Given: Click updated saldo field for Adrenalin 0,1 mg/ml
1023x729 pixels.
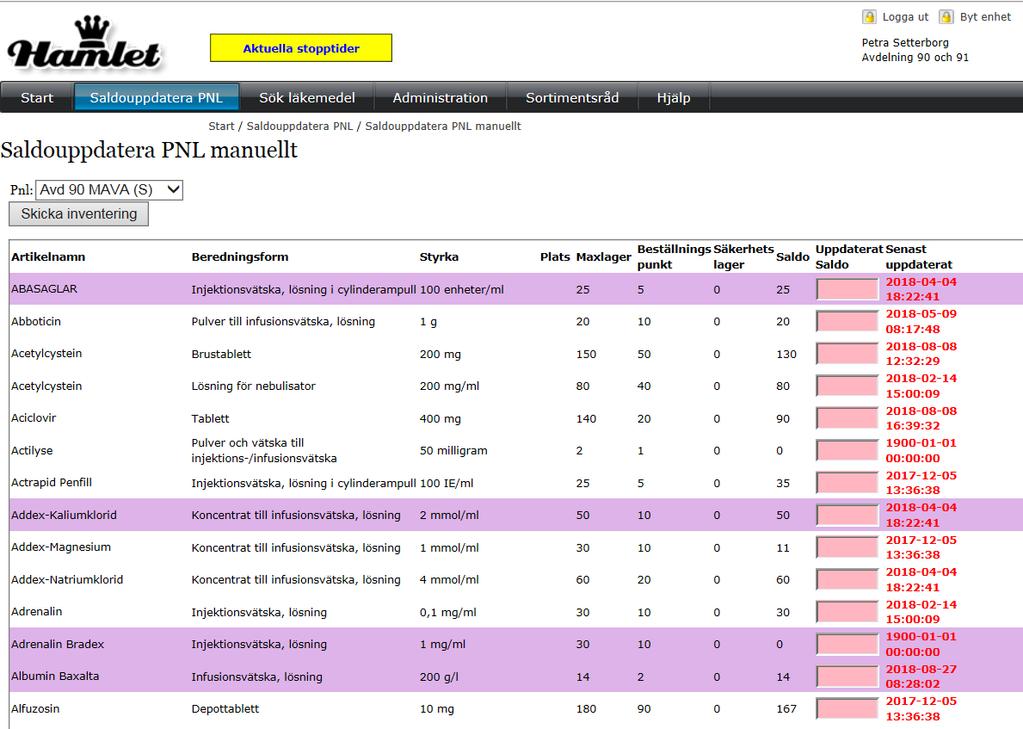Looking at the screenshot, I should (x=847, y=612).
